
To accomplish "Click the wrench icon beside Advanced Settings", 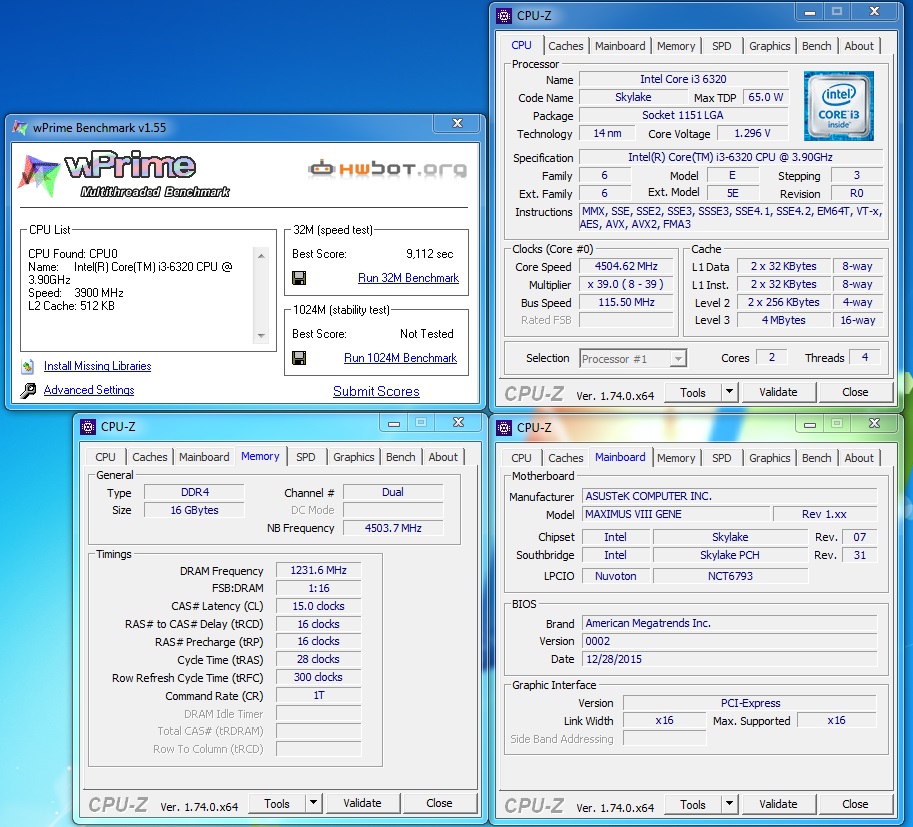I will (28, 390).
